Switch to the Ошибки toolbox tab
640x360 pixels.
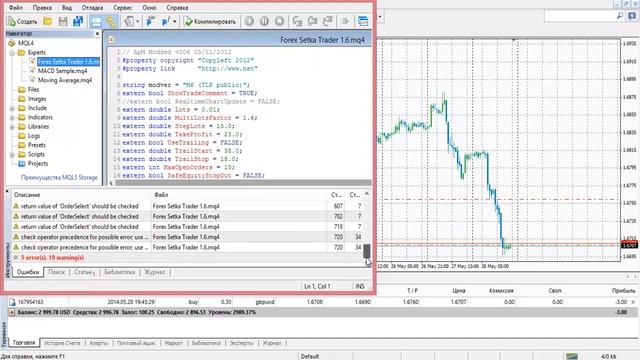[28, 272]
